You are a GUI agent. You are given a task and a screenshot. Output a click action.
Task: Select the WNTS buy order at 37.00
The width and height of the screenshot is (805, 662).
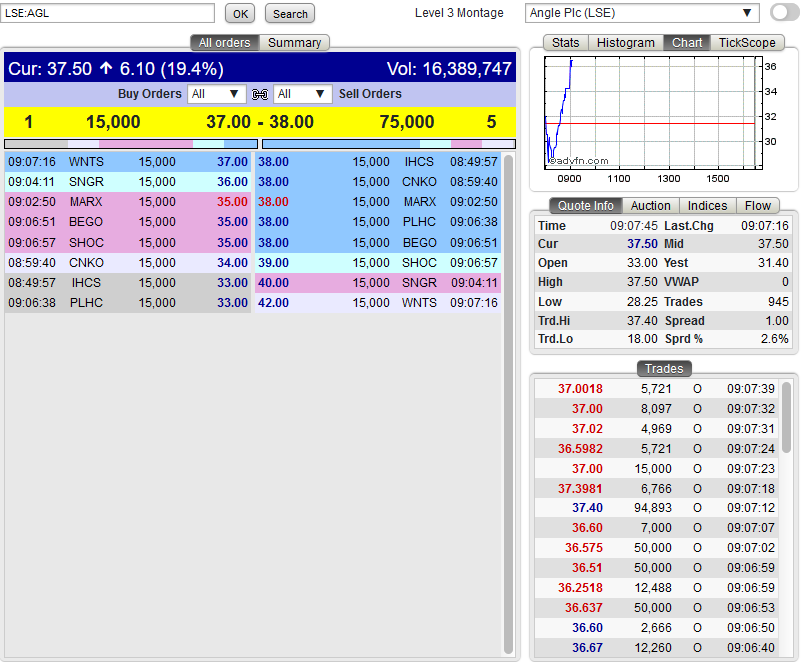[128, 162]
